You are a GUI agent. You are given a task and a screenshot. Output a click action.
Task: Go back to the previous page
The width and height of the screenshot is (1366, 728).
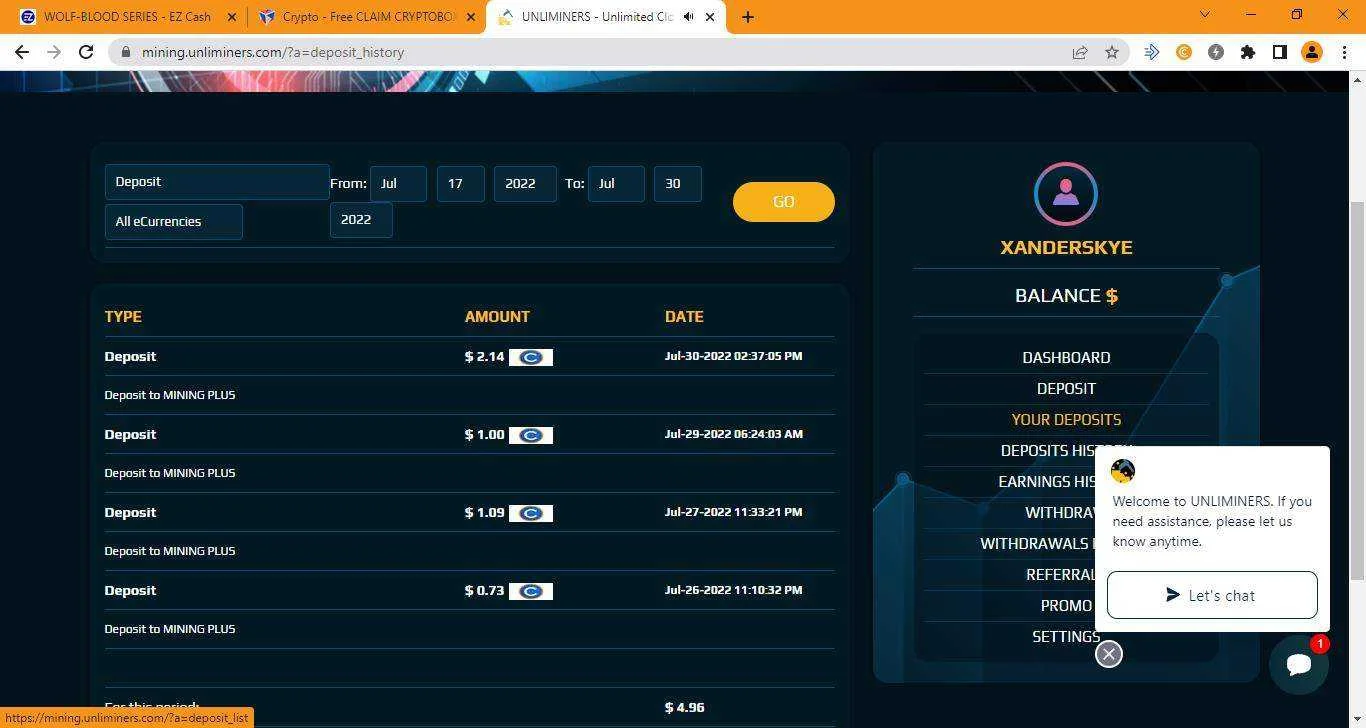[x=22, y=52]
